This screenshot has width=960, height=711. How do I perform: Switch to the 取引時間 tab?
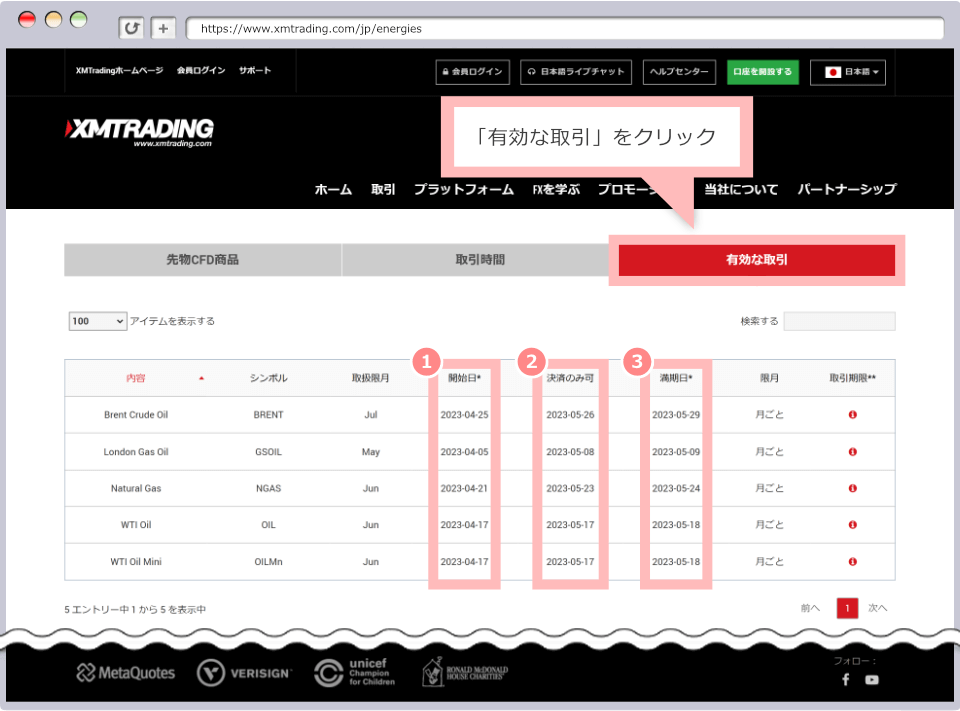480,260
